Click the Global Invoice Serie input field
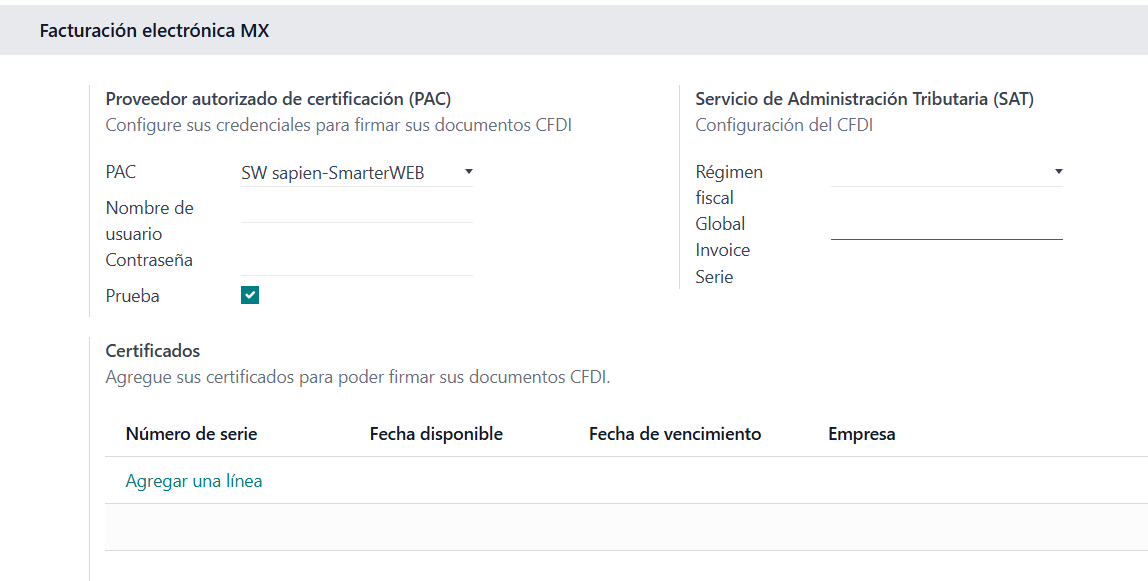1148x581 pixels. tap(946, 226)
